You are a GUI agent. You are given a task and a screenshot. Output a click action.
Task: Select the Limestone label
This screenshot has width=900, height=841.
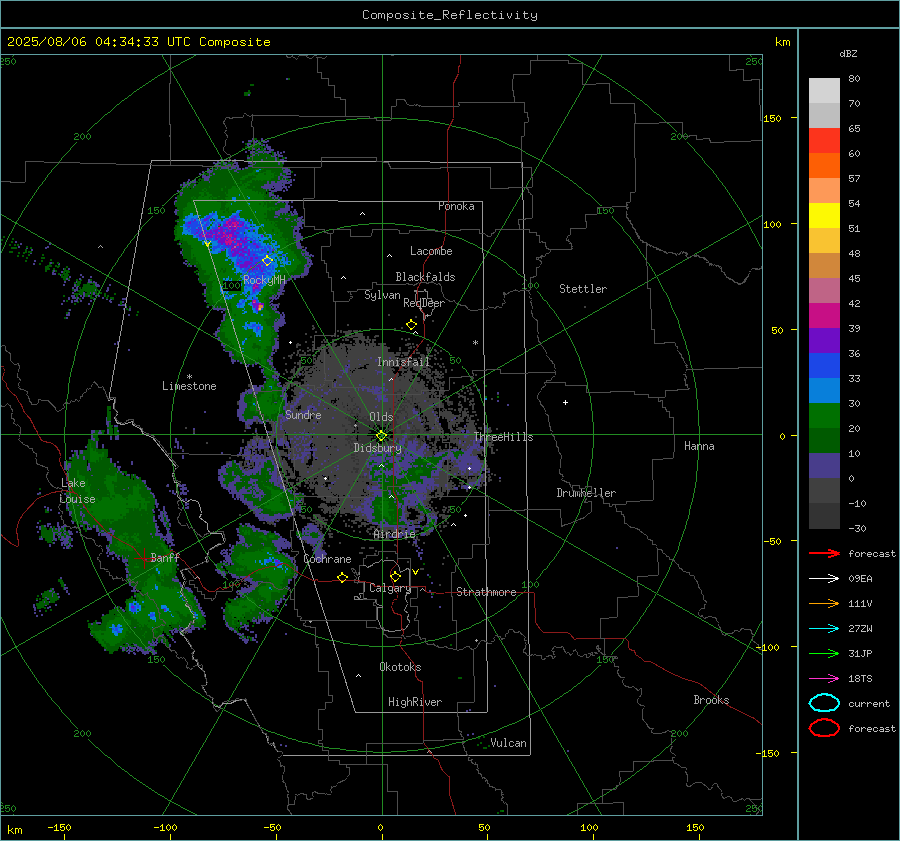(x=189, y=386)
